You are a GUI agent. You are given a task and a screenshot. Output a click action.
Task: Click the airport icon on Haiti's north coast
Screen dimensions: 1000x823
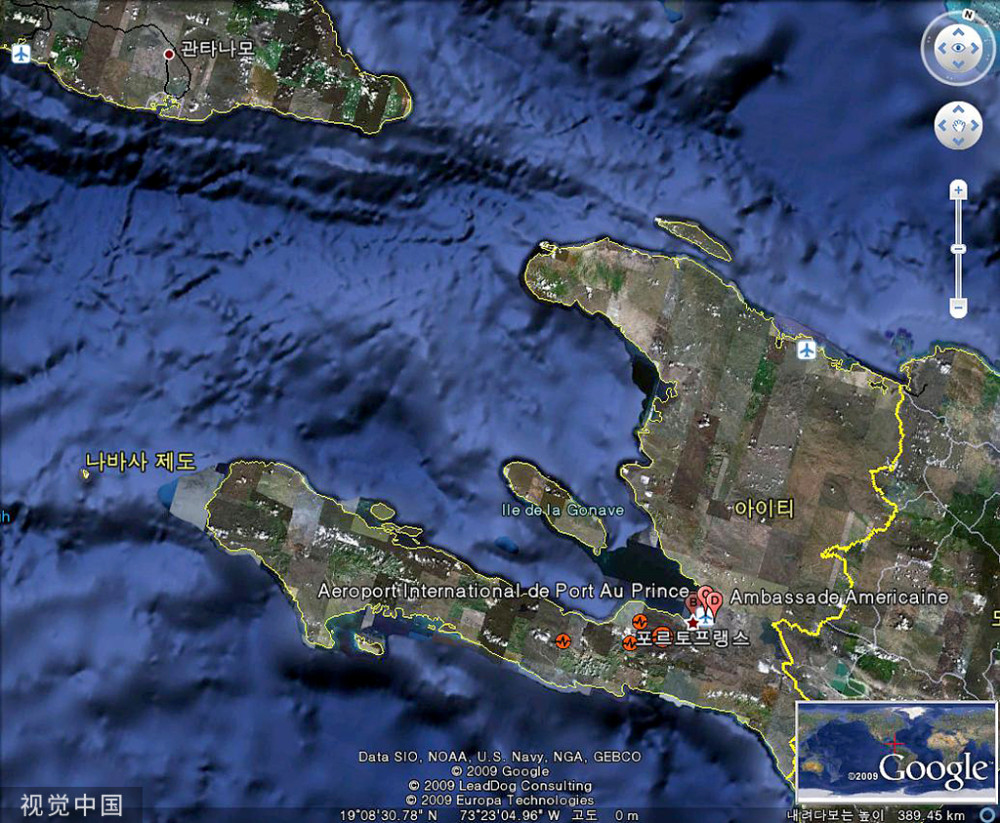pos(807,350)
